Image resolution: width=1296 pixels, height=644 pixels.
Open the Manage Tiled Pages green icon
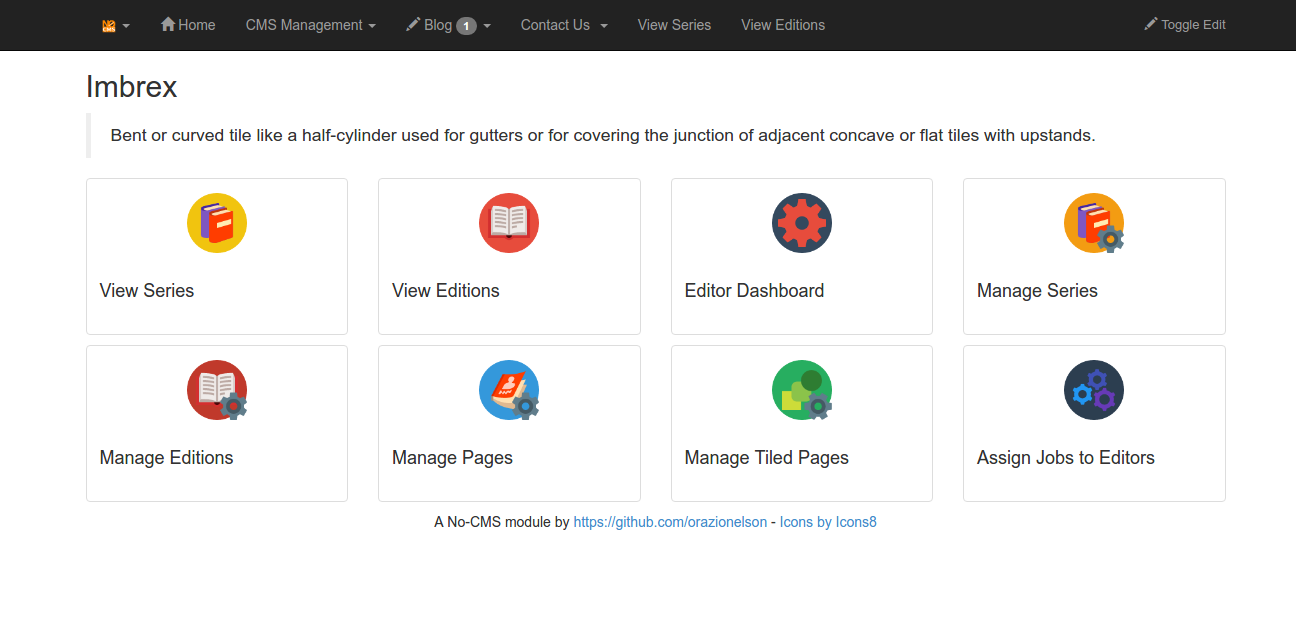point(801,389)
